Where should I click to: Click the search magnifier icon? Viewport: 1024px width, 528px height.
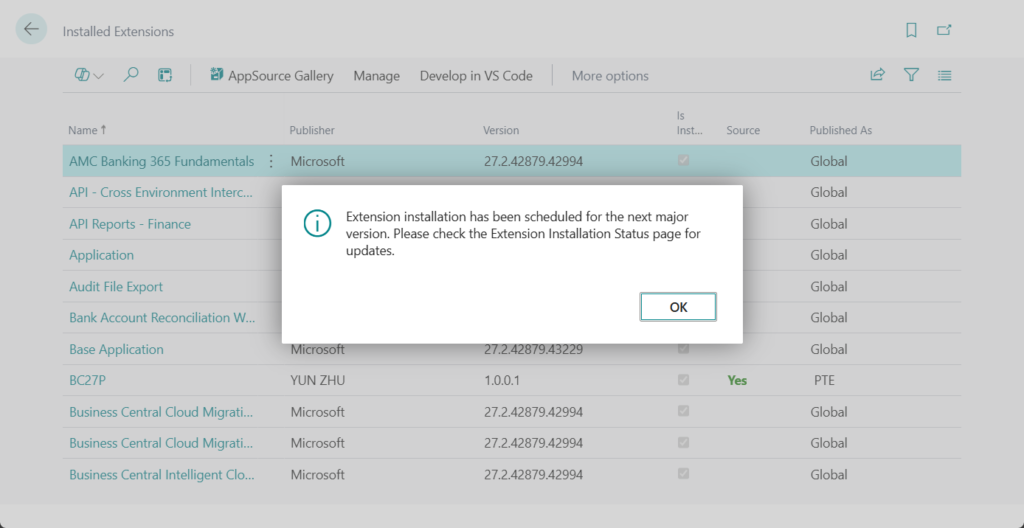click(x=131, y=75)
